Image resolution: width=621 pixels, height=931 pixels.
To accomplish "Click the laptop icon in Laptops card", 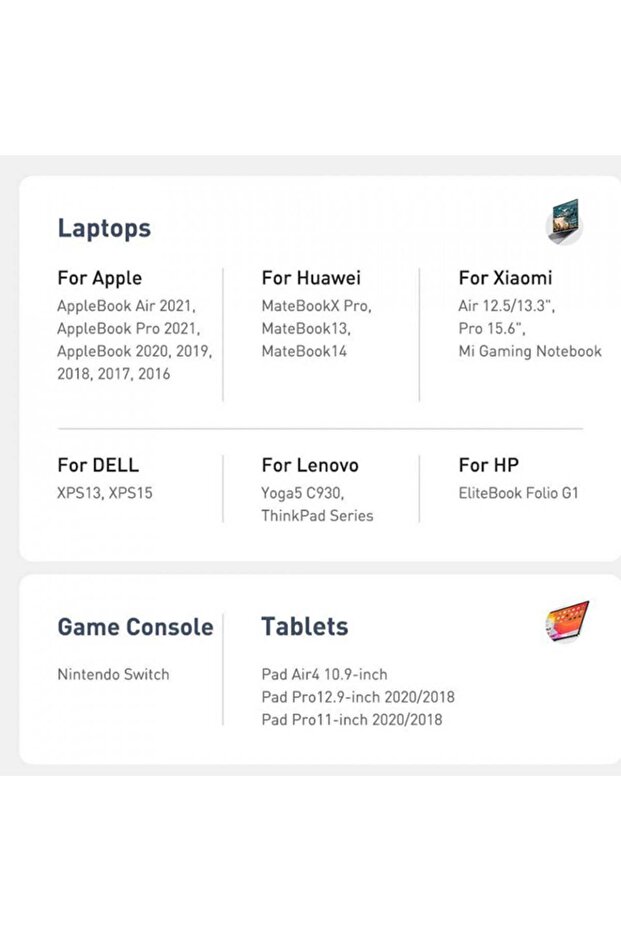I will tap(565, 223).
